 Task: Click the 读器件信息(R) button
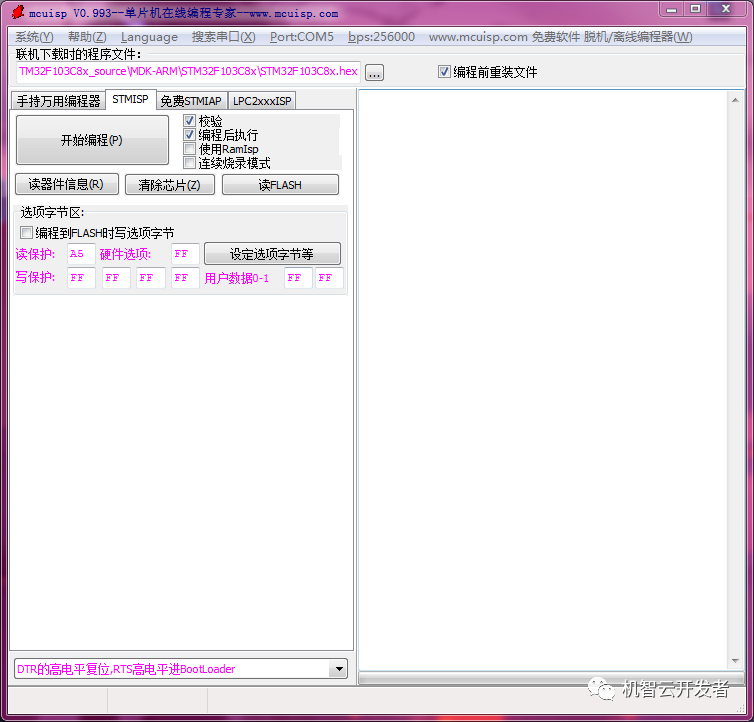click(67, 184)
